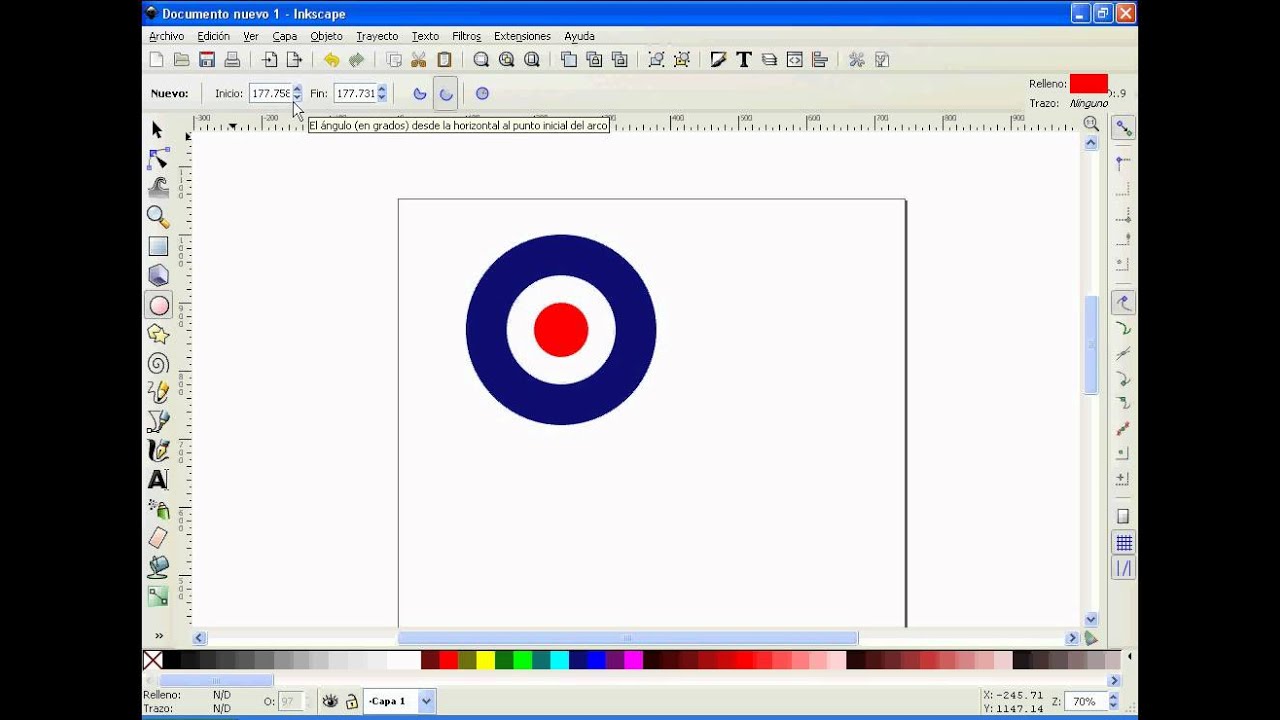Click the Paste clipboard icon
Screen dimensions: 1280x720
(444, 60)
